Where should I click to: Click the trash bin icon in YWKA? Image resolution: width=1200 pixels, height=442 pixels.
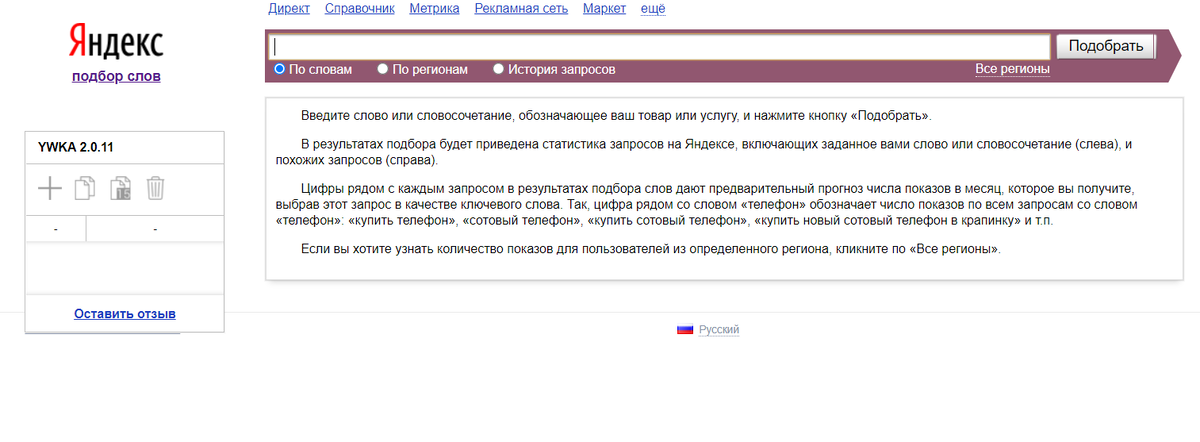click(x=155, y=187)
